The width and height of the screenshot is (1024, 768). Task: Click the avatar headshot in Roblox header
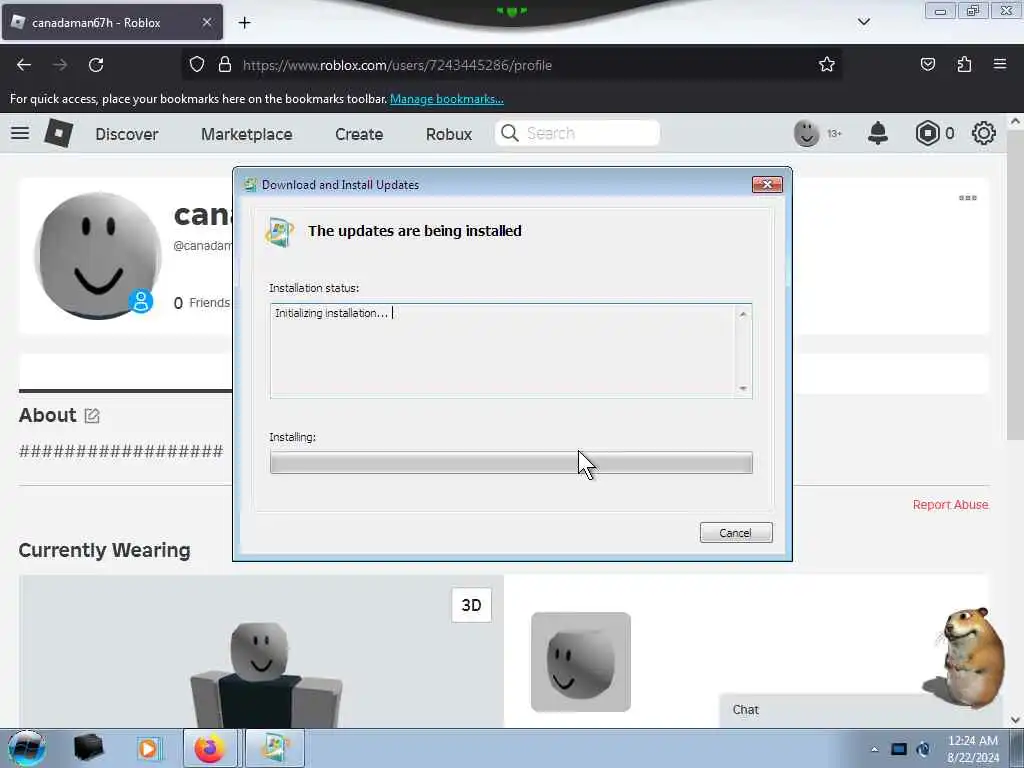pyautogui.click(x=807, y=133)
